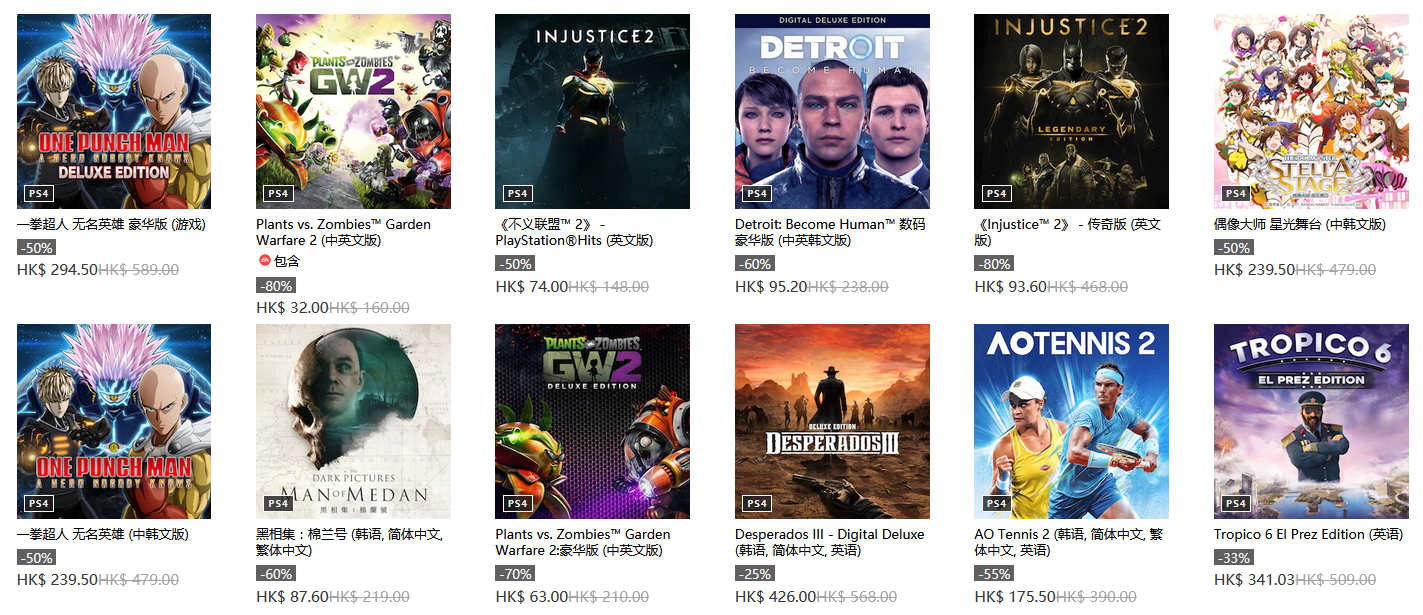Viewport: 1423px width, 615px height.
Task: Open the 一拳超人 无名英雄 (中韩文版) title
Action: pos(103,534)
